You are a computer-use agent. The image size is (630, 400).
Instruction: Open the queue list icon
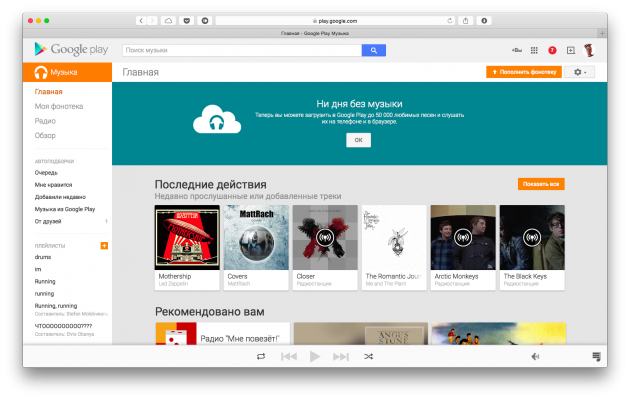[596, 356]
